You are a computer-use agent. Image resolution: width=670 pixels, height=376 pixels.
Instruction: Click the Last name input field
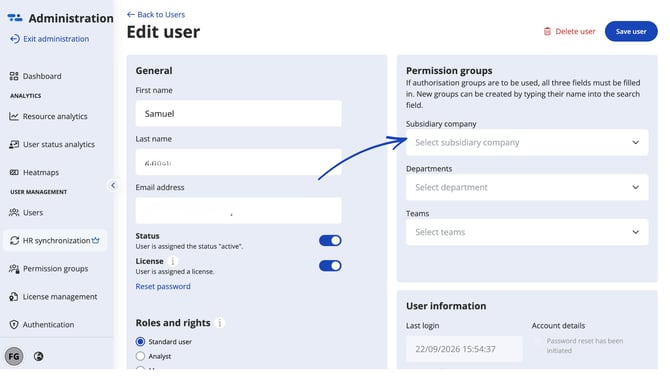(238, 162)
